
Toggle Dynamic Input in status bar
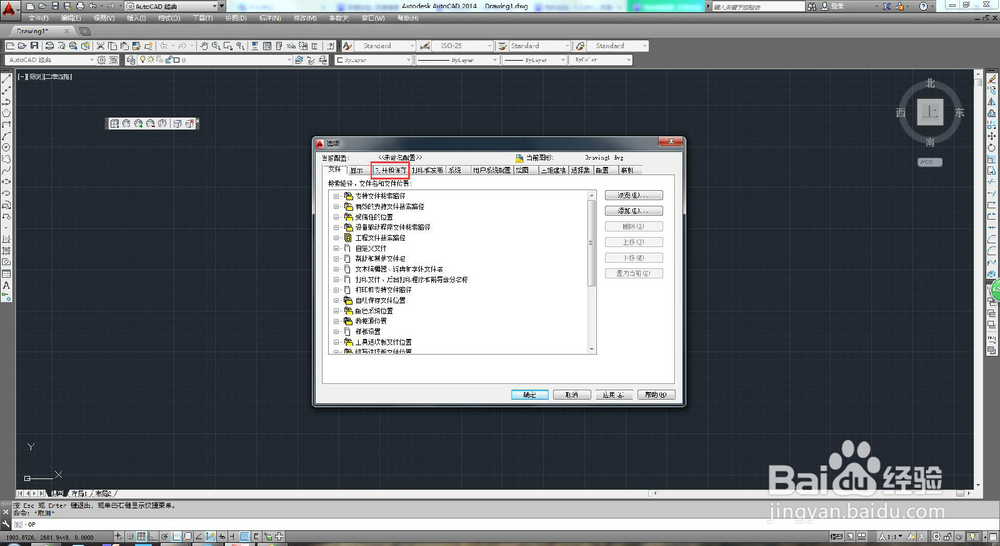click(221, 536)
